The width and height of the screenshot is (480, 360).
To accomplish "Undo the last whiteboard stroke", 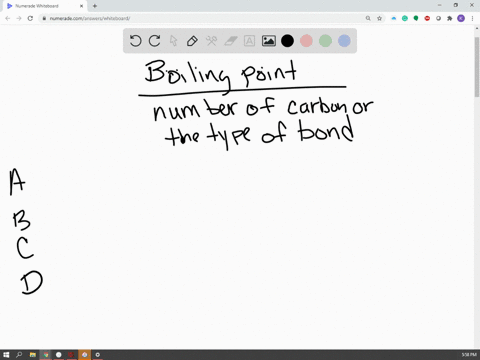I will click(135, 41).
